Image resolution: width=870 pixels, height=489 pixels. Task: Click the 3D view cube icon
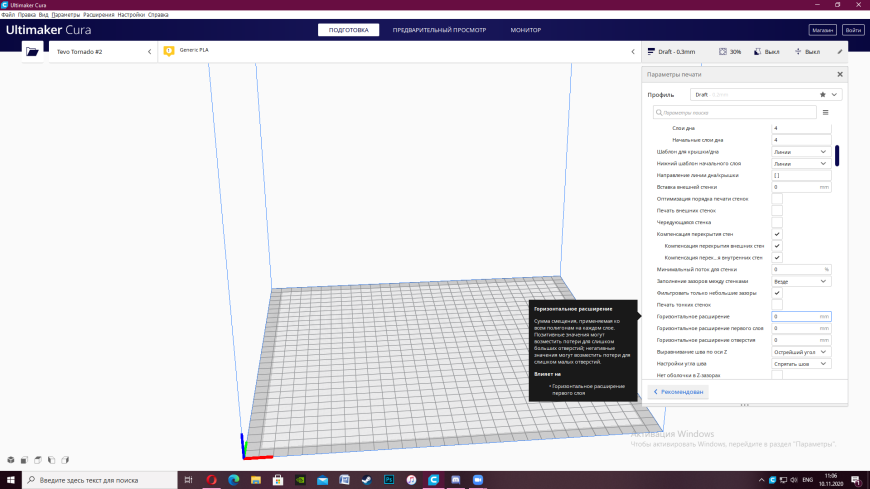[x=11, y=460]
